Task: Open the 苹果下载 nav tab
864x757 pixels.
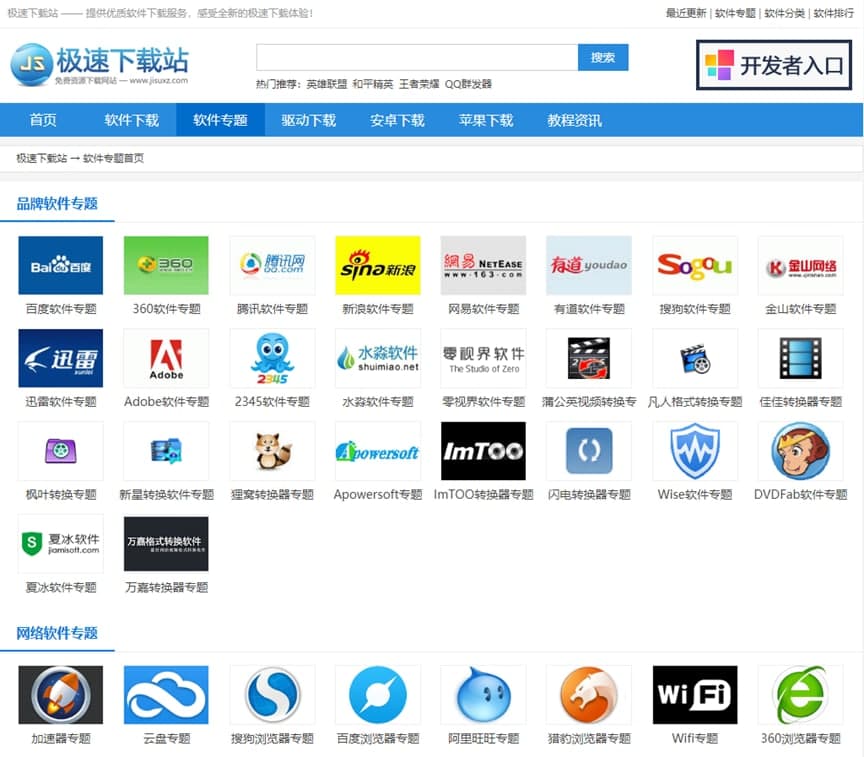Action: point(486,120)
